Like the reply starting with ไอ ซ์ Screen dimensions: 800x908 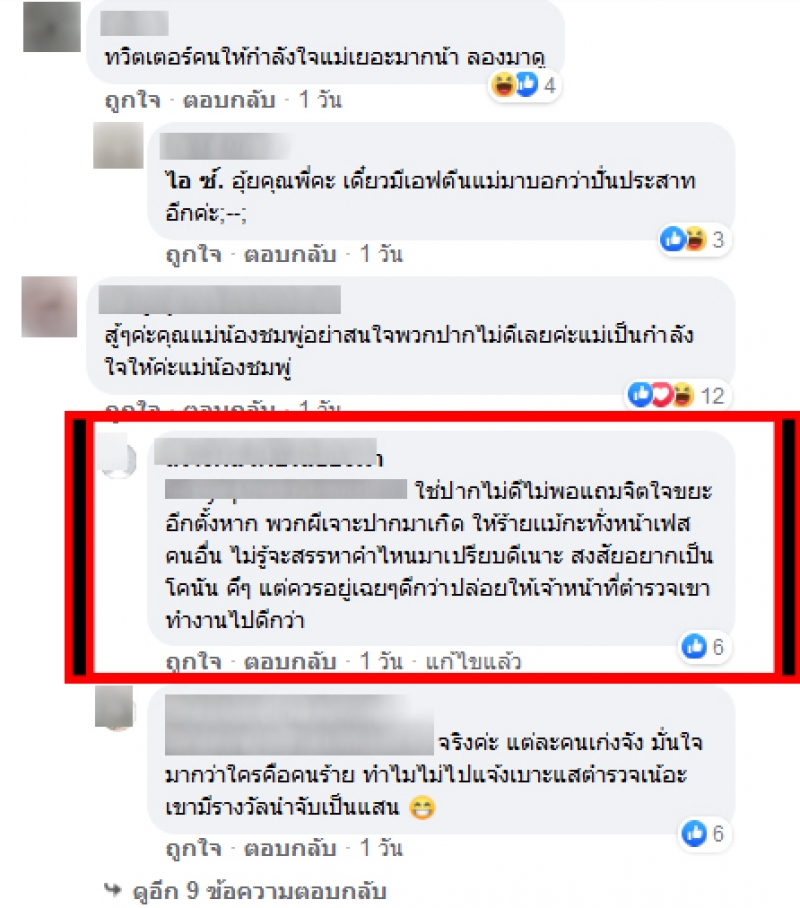point(193,254)
